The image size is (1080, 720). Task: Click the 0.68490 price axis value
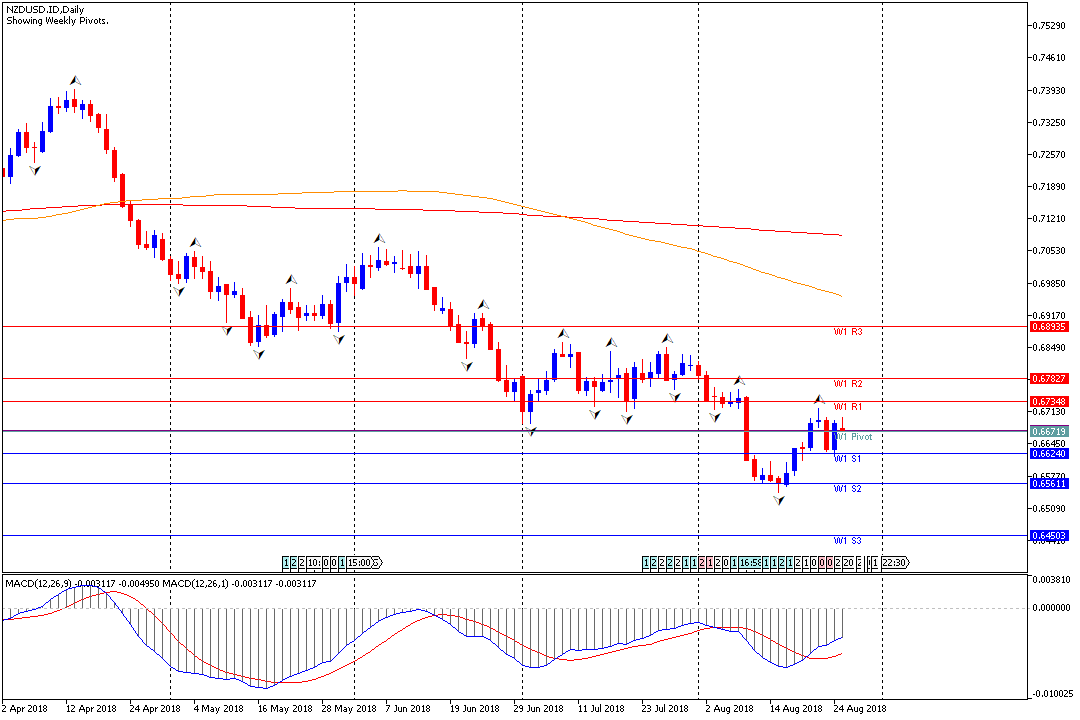coord(1049,347)
